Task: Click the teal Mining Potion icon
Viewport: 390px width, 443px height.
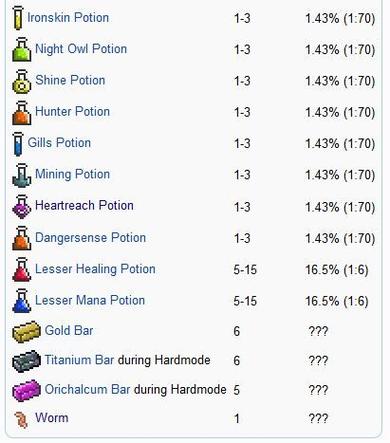Action: click(22, 175)
